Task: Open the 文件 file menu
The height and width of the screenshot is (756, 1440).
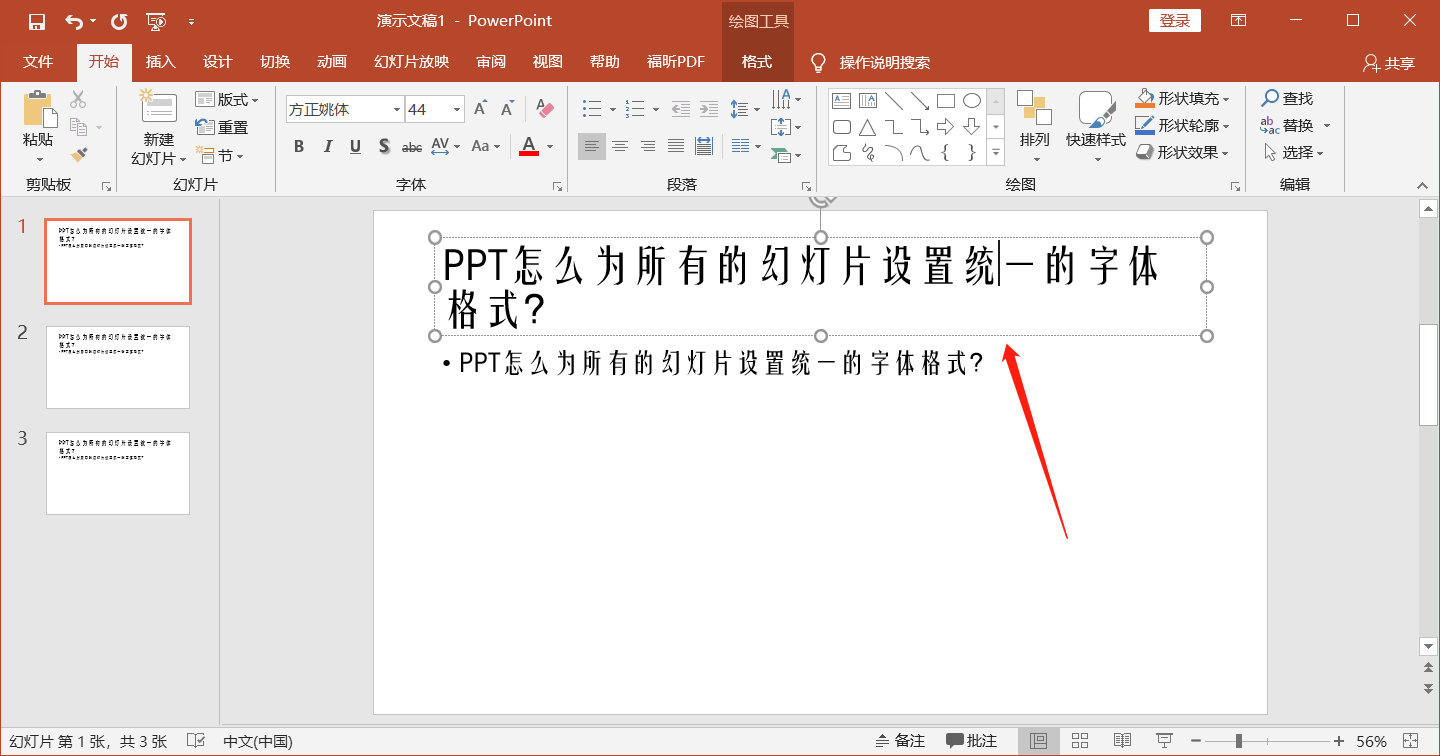Action: pos(38,62)
